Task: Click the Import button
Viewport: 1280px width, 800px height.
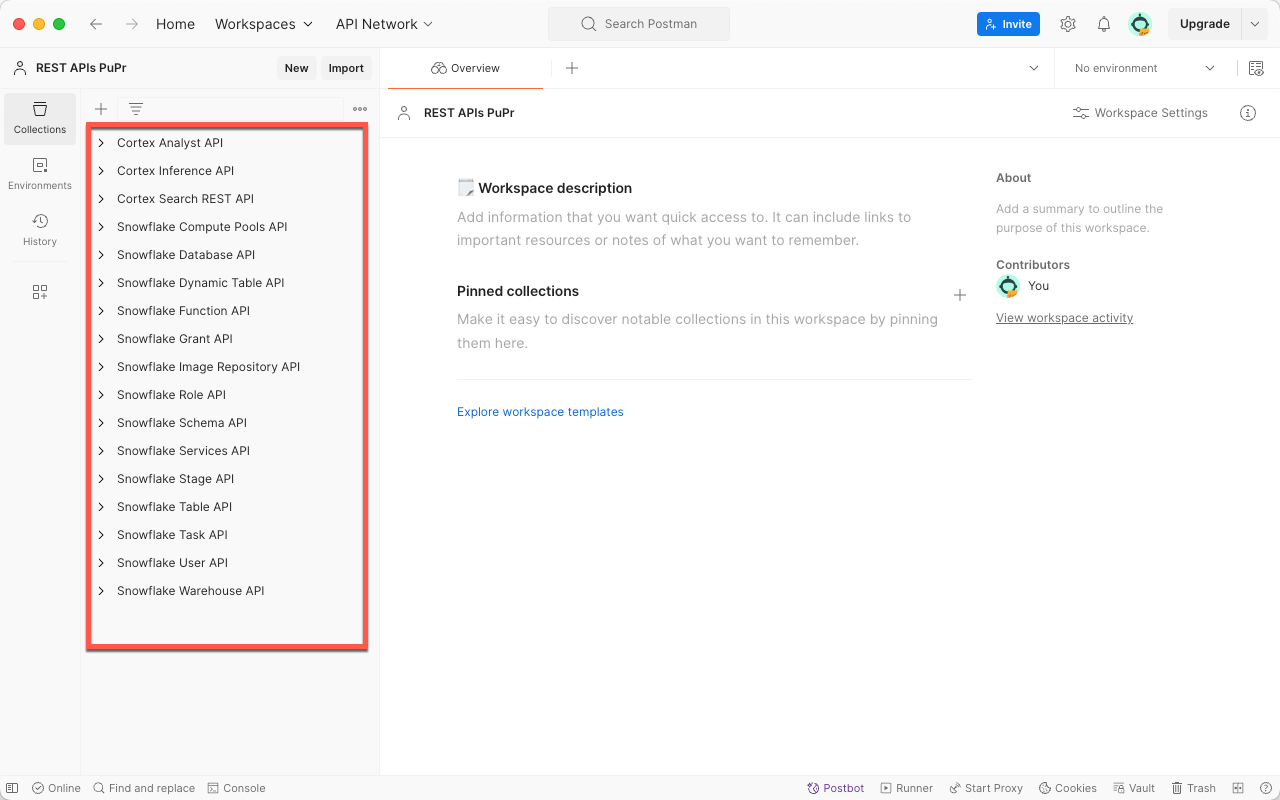Action: pos(346,68)
